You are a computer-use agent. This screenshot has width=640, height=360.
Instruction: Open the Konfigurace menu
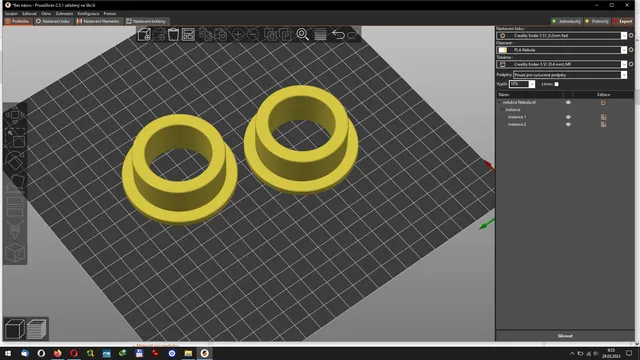click(x=88, y=13)
